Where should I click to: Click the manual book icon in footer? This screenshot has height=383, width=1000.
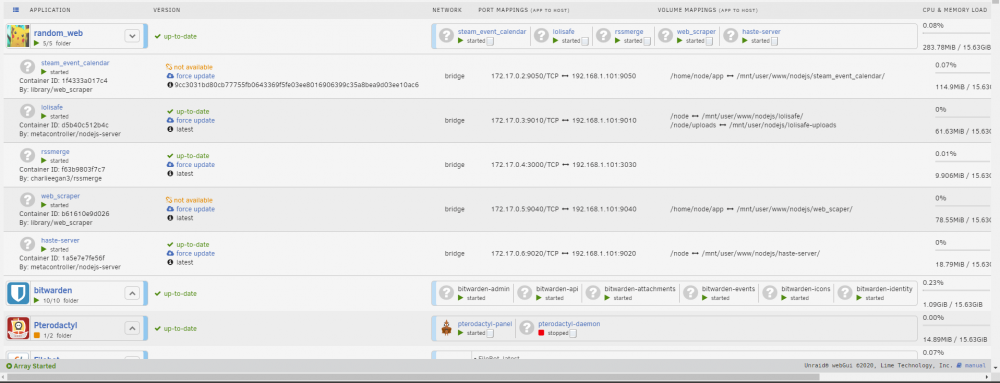pyautogui.click(x=959, y=366)
